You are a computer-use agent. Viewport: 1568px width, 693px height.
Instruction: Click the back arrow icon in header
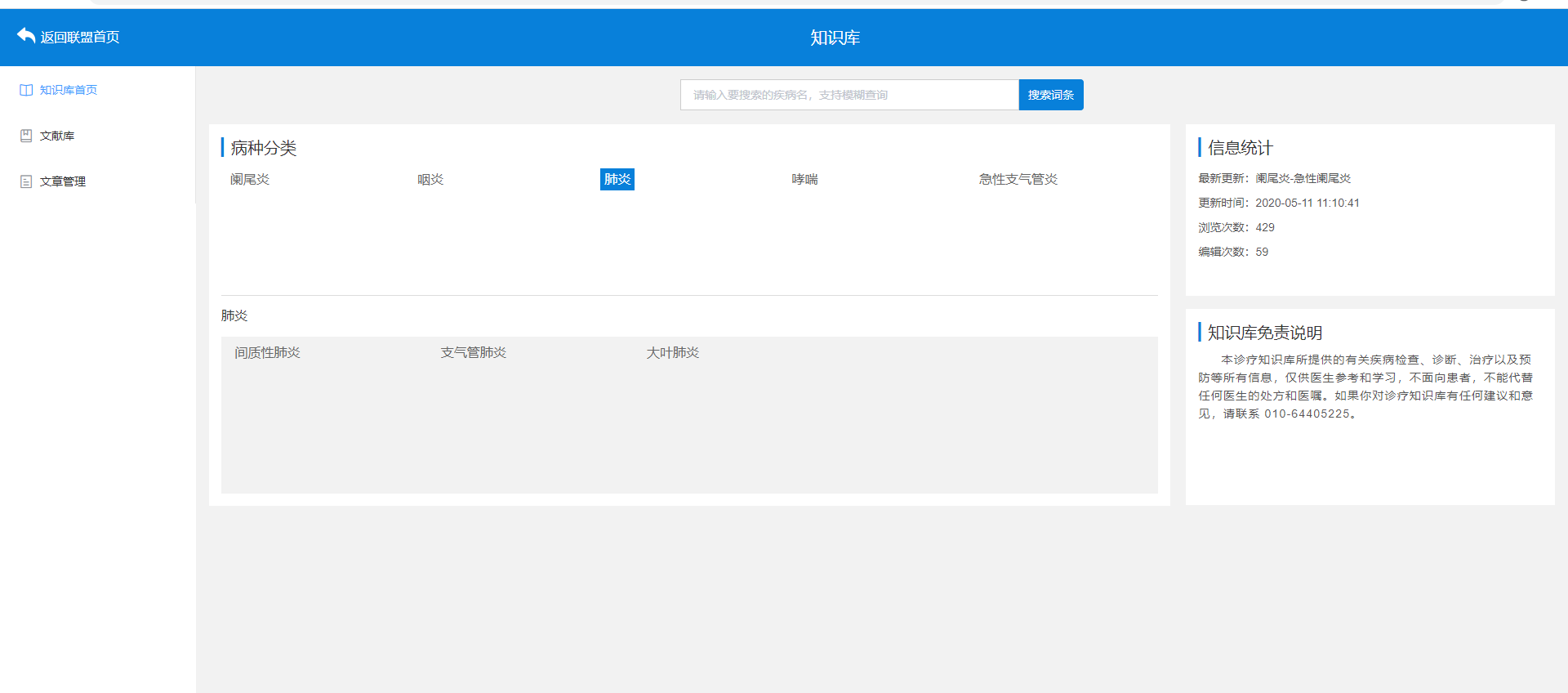click(26, 36)
